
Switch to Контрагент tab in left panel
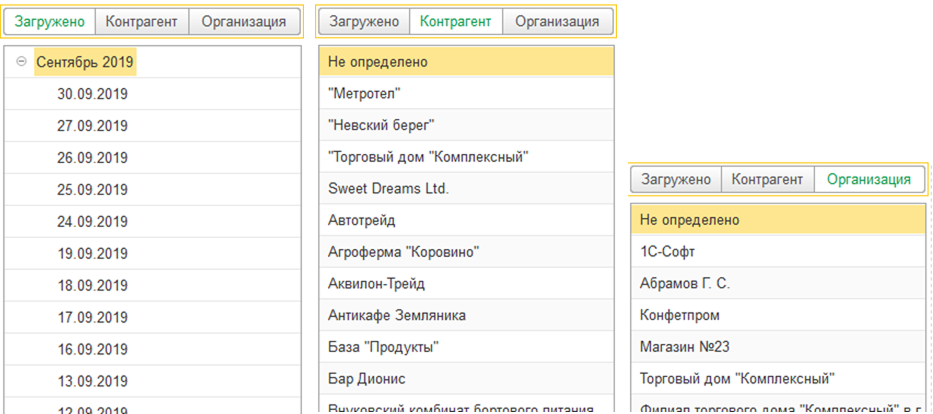142,22
